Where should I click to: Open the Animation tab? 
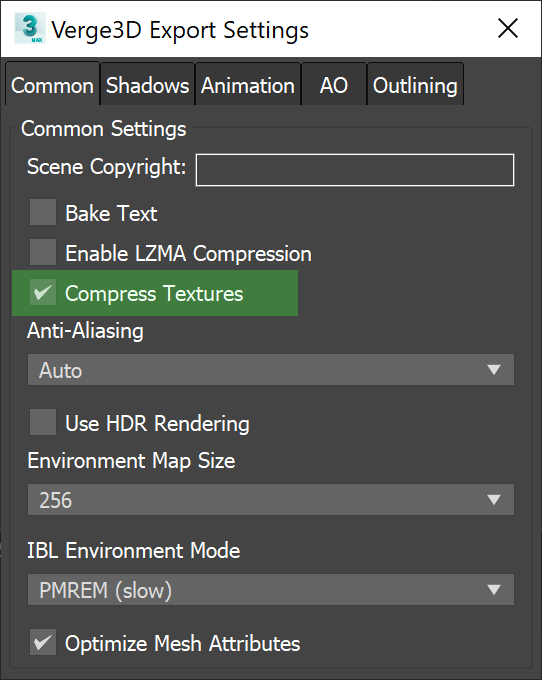point(248,84)
